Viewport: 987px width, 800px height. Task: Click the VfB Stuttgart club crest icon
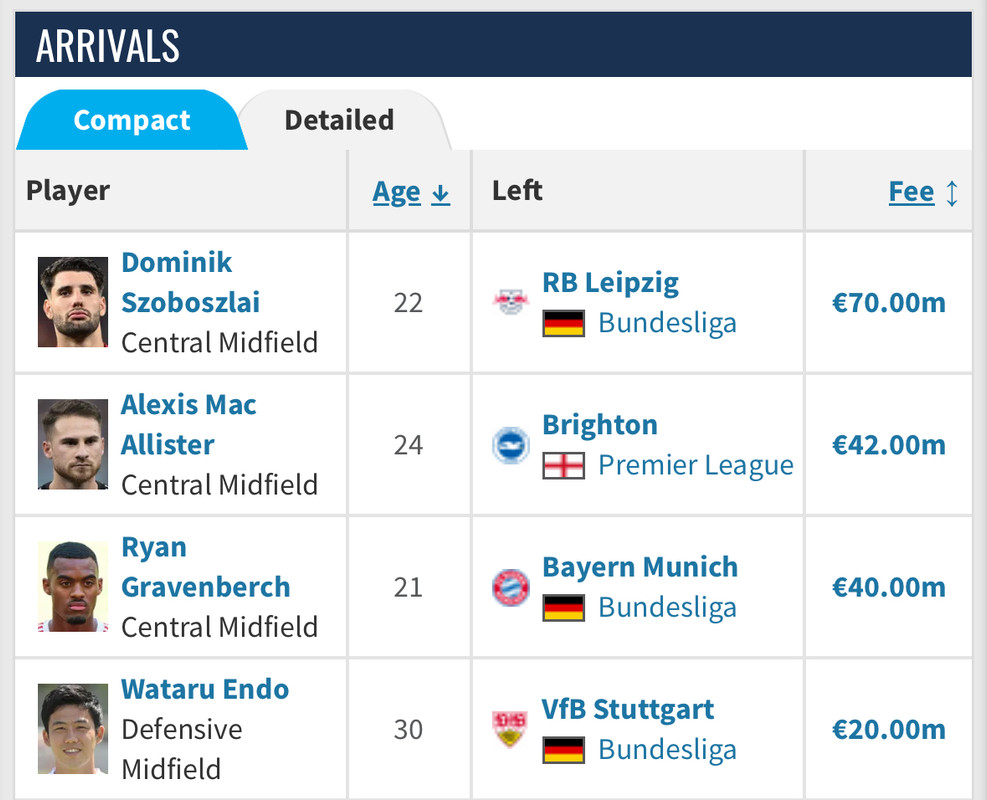pos(510,729)
